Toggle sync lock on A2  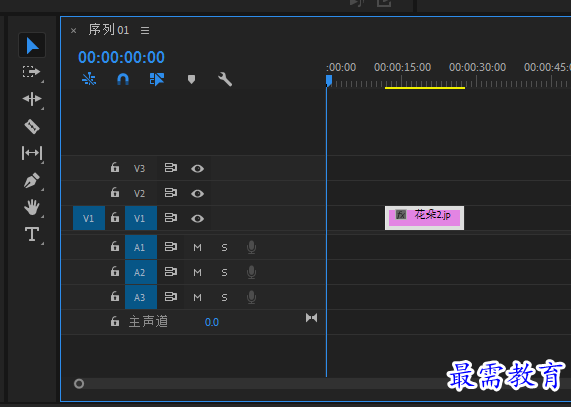pos(170,272)
